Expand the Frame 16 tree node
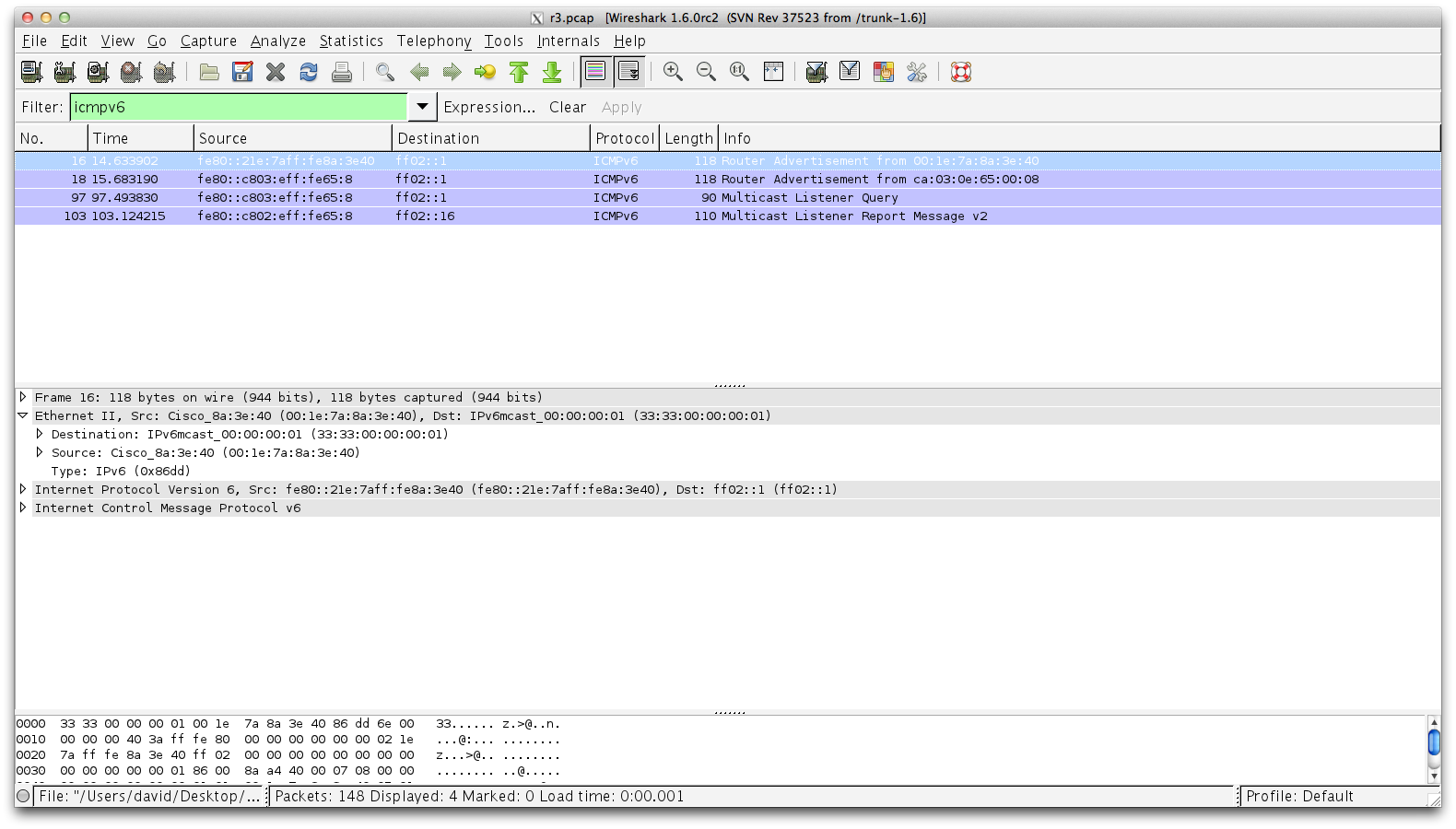 click(23, 397)
